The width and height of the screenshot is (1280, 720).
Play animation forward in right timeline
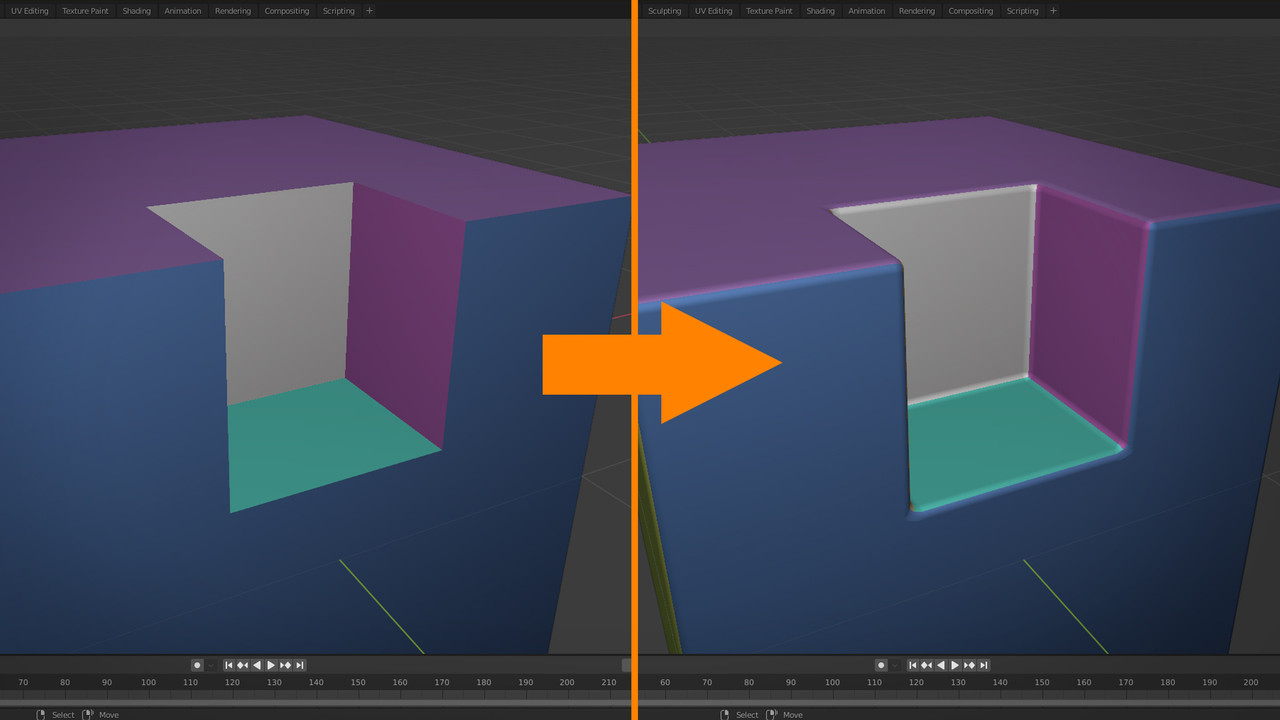tap(955, 665)
